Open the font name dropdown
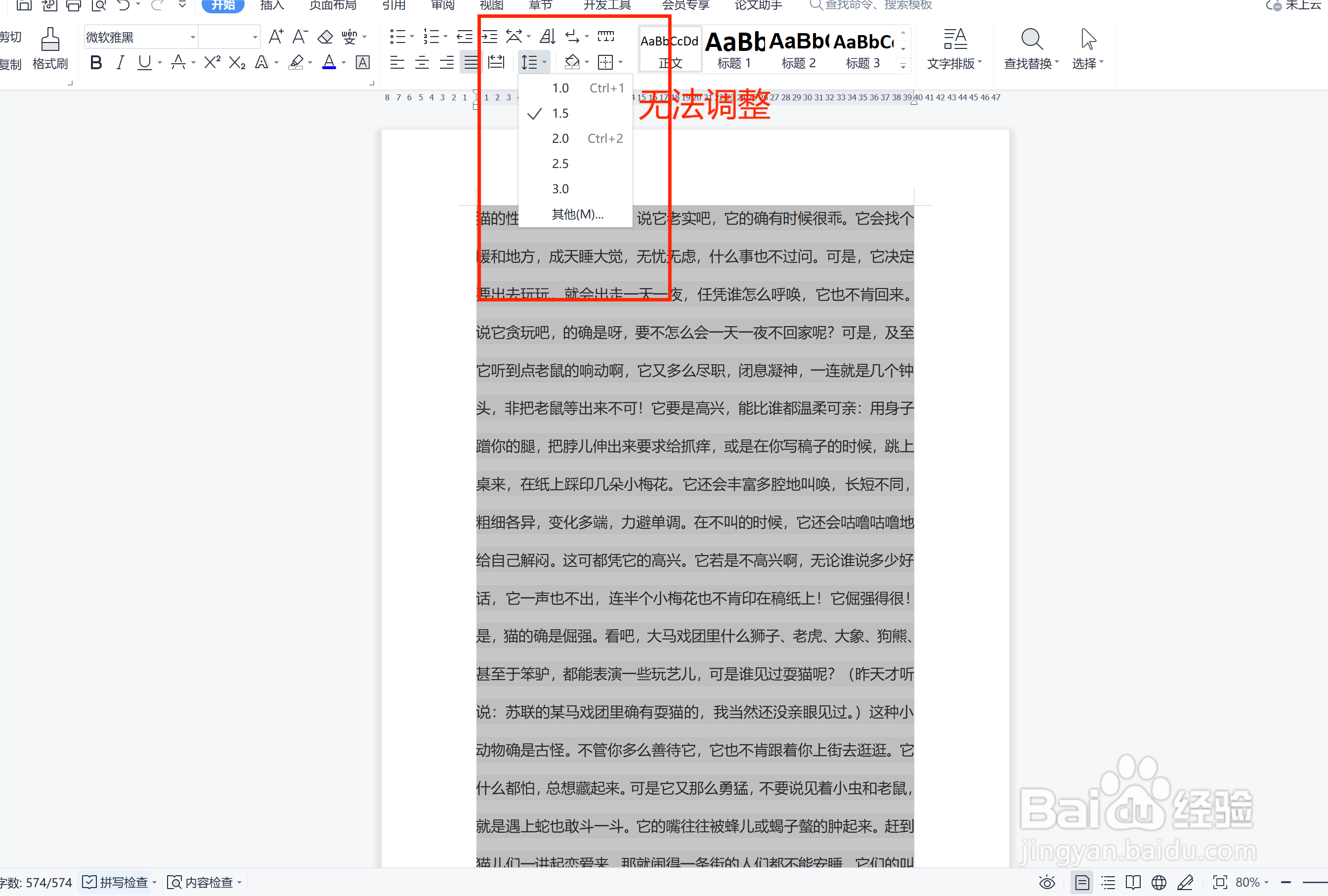Viewport: 1328px width, 896px height. 193,36
